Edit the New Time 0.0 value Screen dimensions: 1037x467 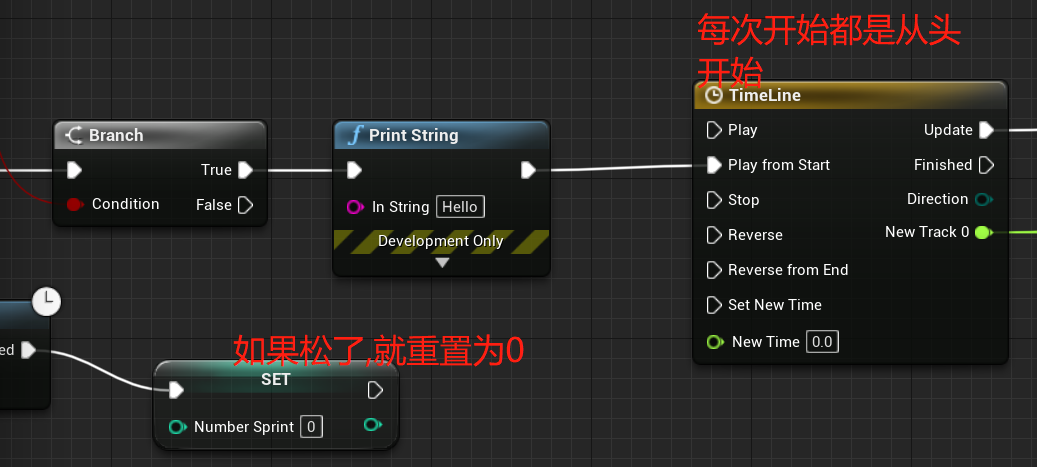[x=822, y=342]
